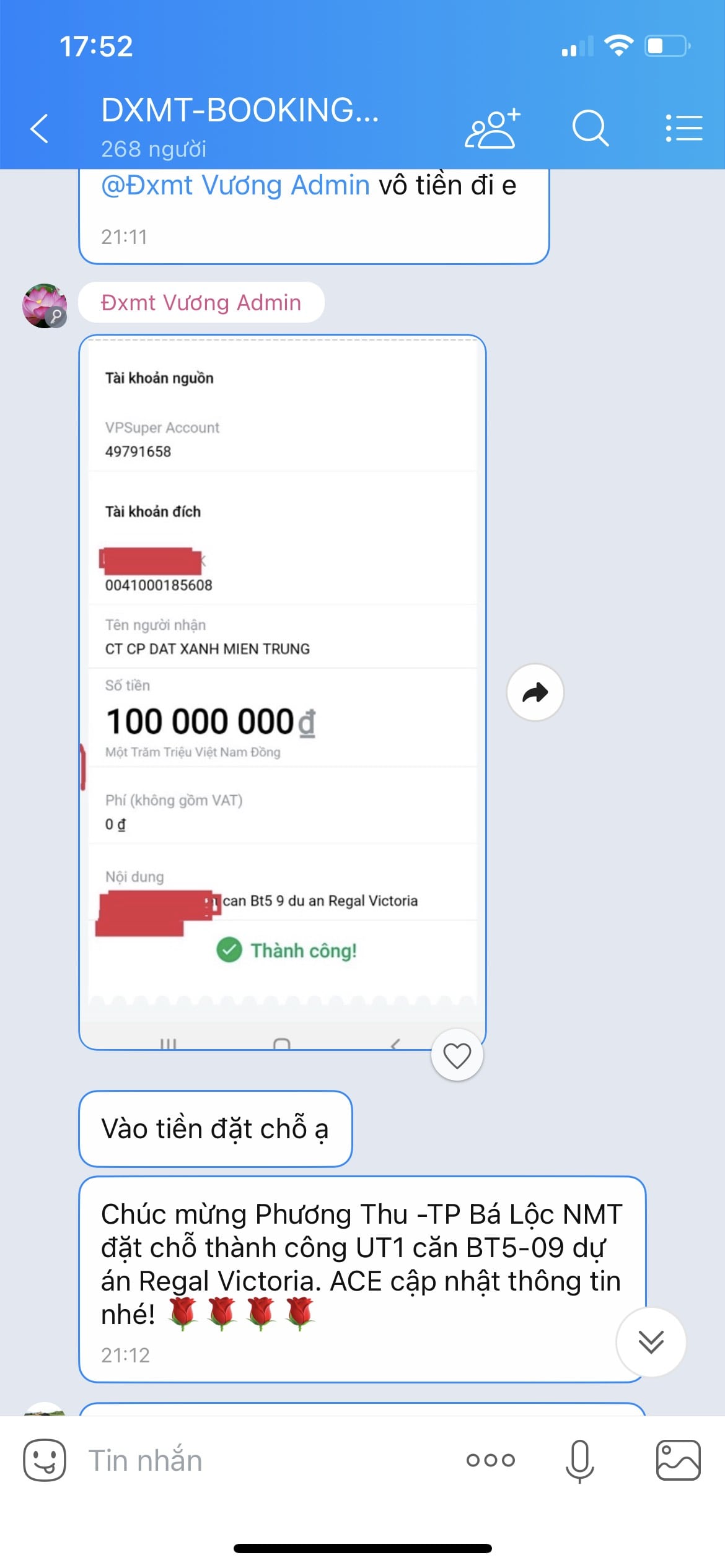Open the group options list icon
This screenshot has height=1568, width=725.
tap(683, 128)
